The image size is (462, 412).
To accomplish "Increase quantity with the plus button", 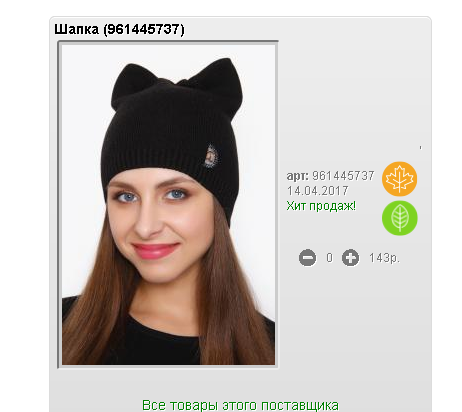I will click(350, 258).
